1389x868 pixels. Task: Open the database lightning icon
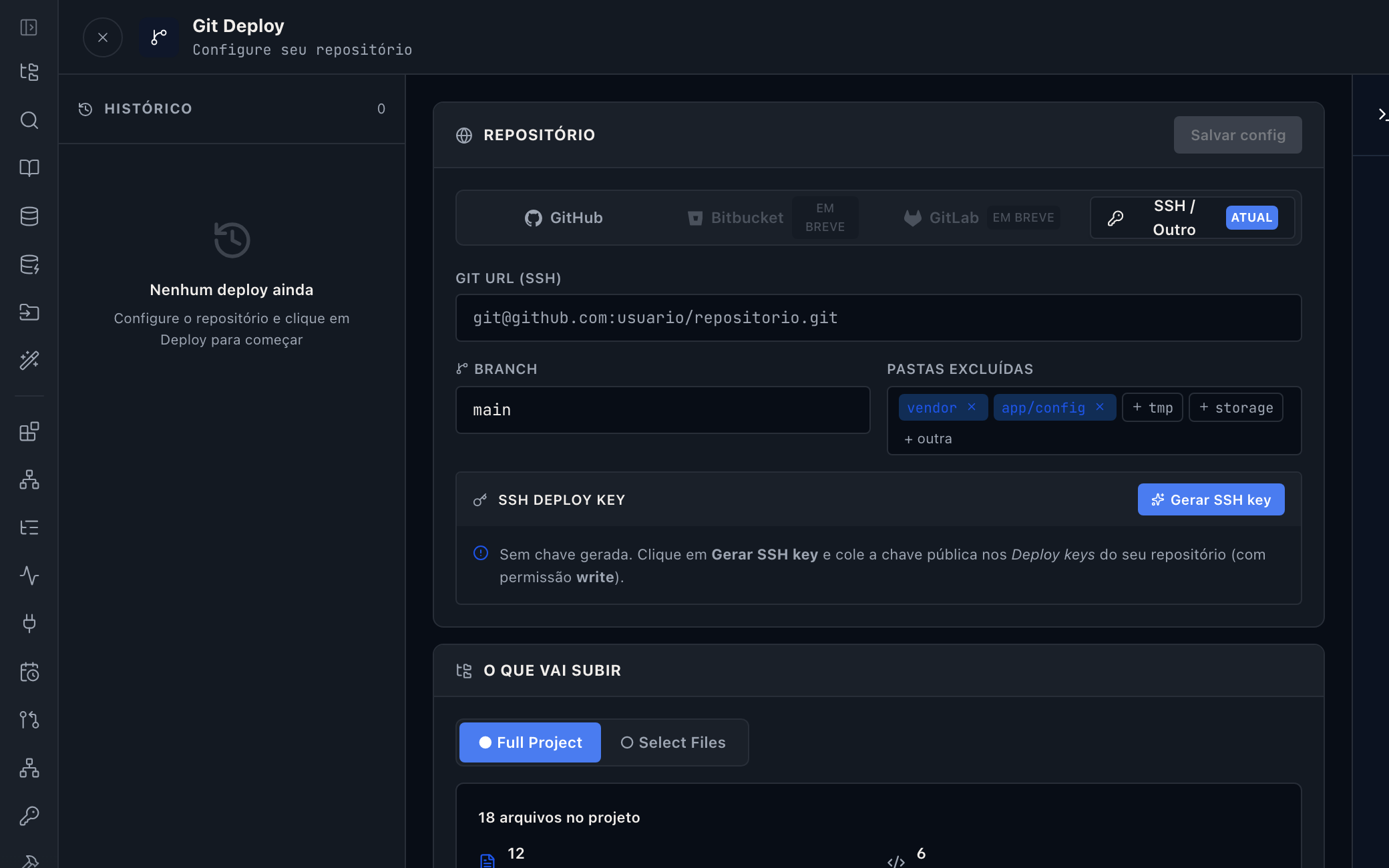tap(29, 264)
